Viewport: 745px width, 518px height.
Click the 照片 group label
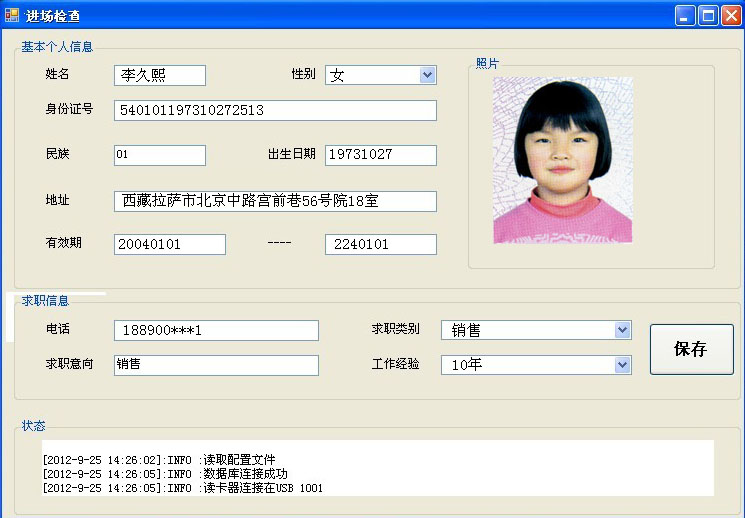coord(487,63)
